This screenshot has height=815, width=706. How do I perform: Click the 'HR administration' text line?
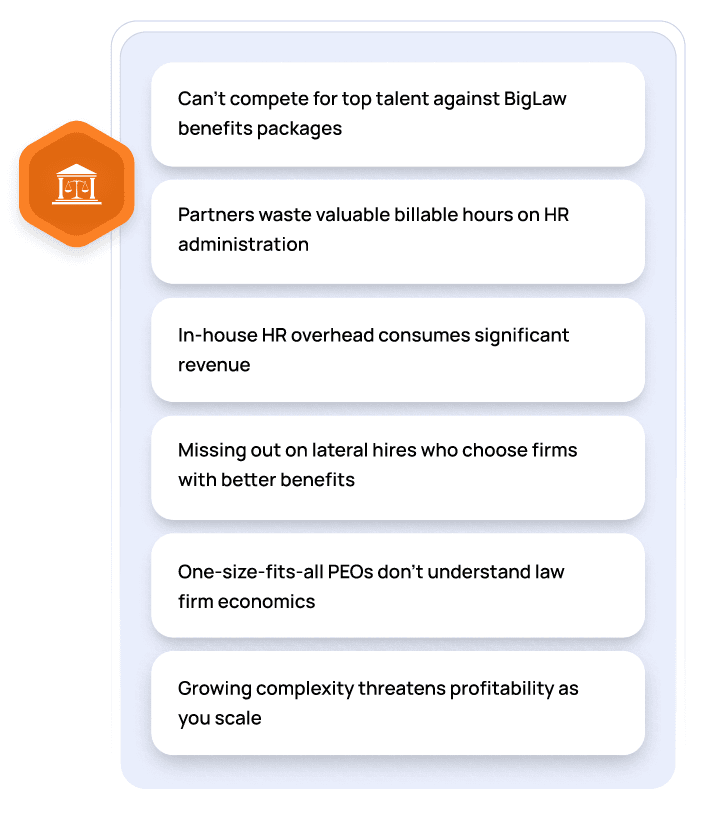[x=243, y=245]
